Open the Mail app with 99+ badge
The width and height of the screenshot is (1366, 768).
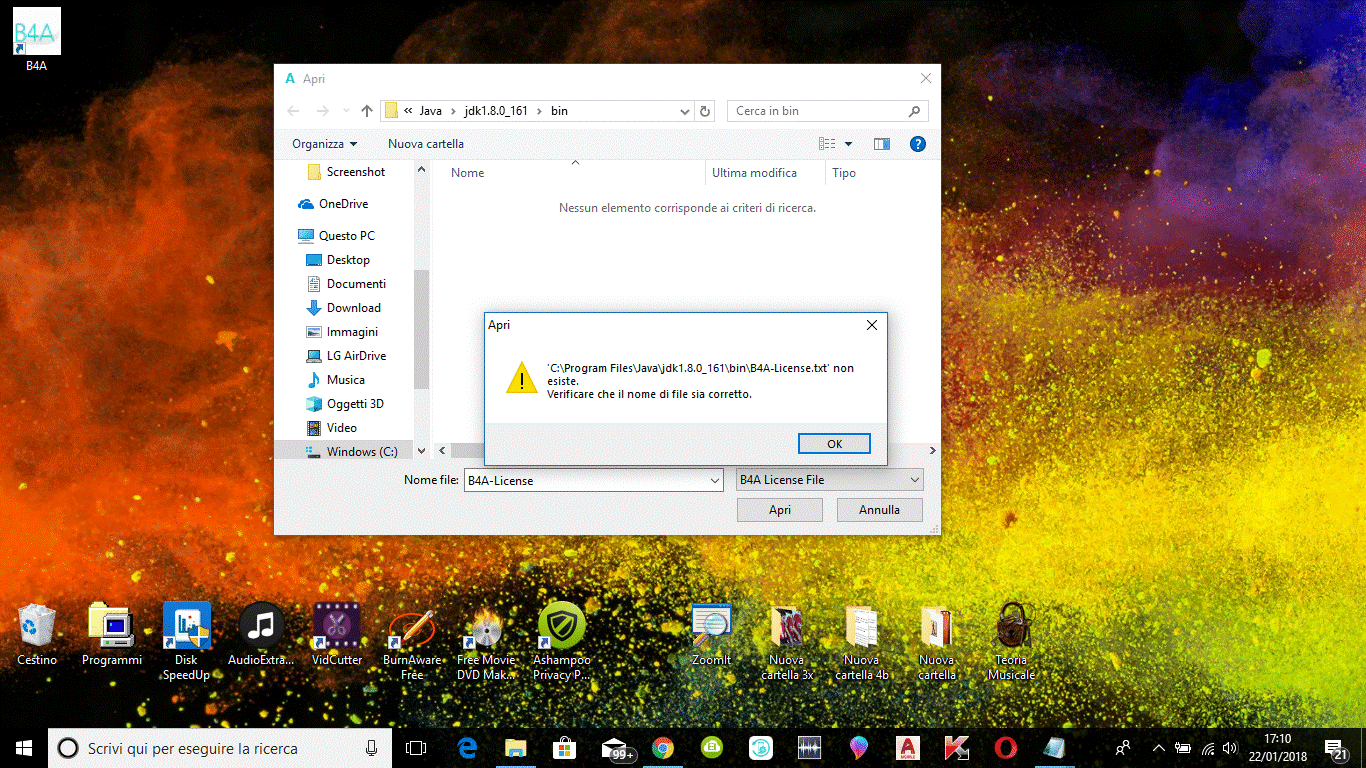click(x=616, y=748)
